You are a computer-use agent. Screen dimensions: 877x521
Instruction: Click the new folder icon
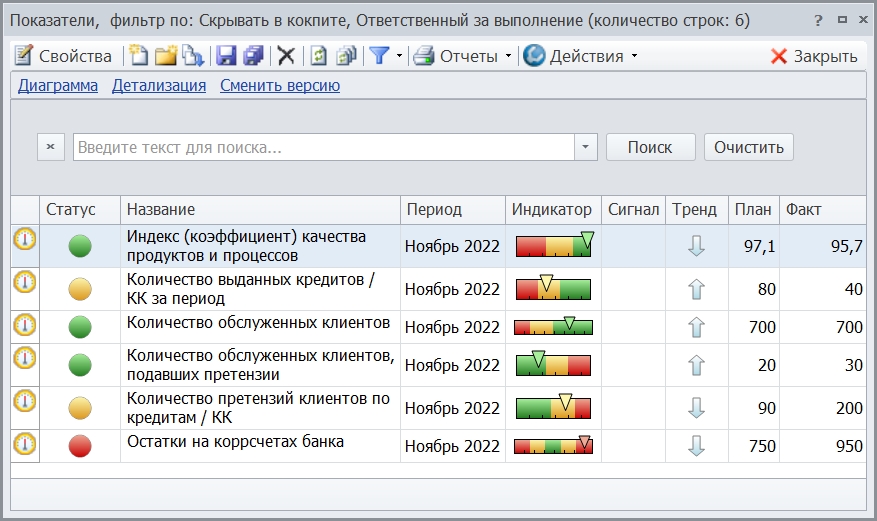166,56
